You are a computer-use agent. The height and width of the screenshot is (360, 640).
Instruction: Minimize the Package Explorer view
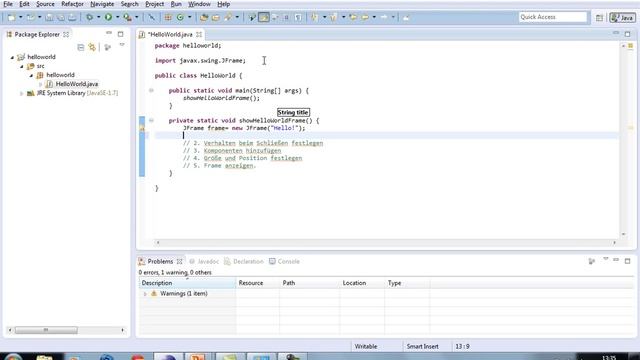click(109, 33)
